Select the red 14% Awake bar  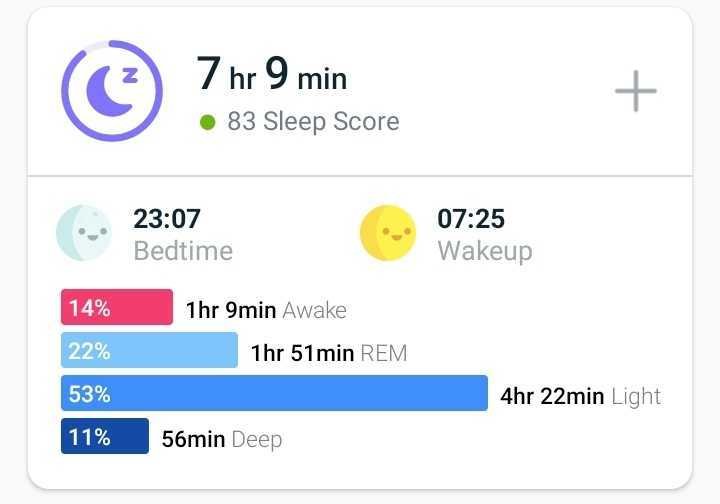117,307
